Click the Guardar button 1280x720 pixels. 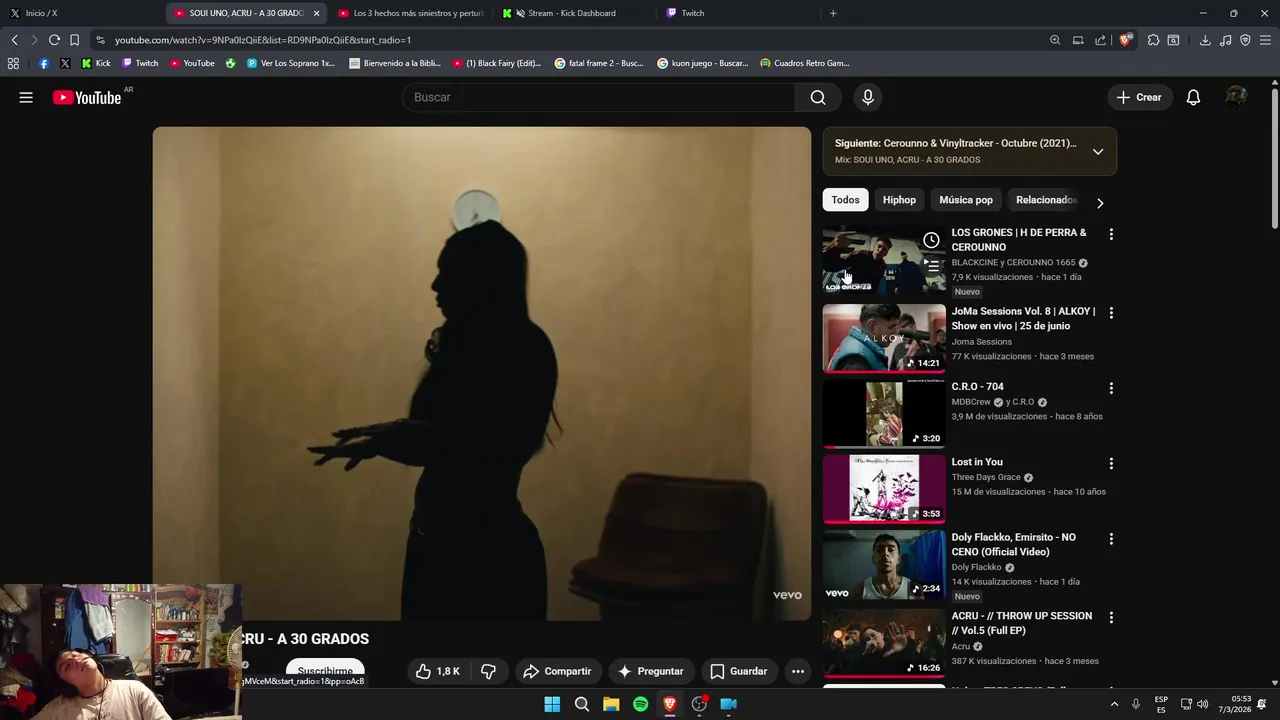[x=738, y=671]
